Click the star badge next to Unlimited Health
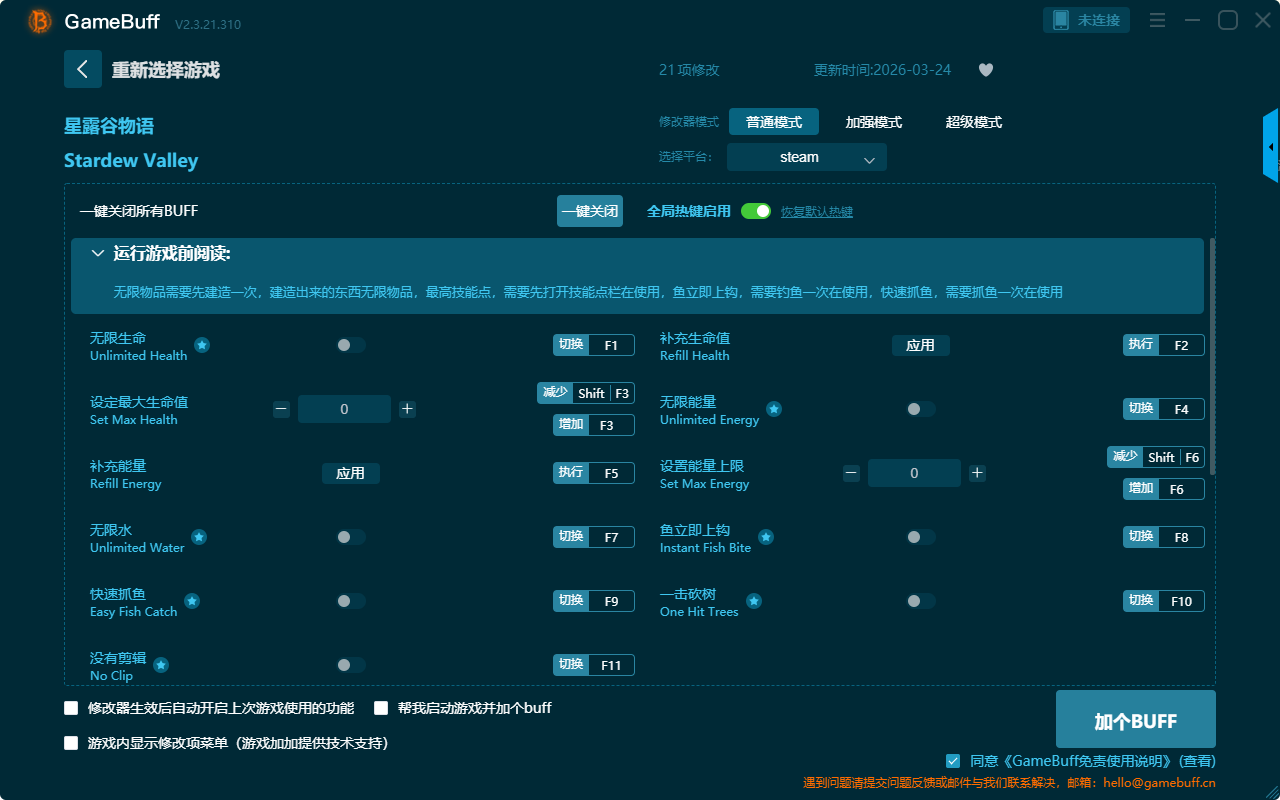This screenshot has width=1280, height=800. coord(202,345)
